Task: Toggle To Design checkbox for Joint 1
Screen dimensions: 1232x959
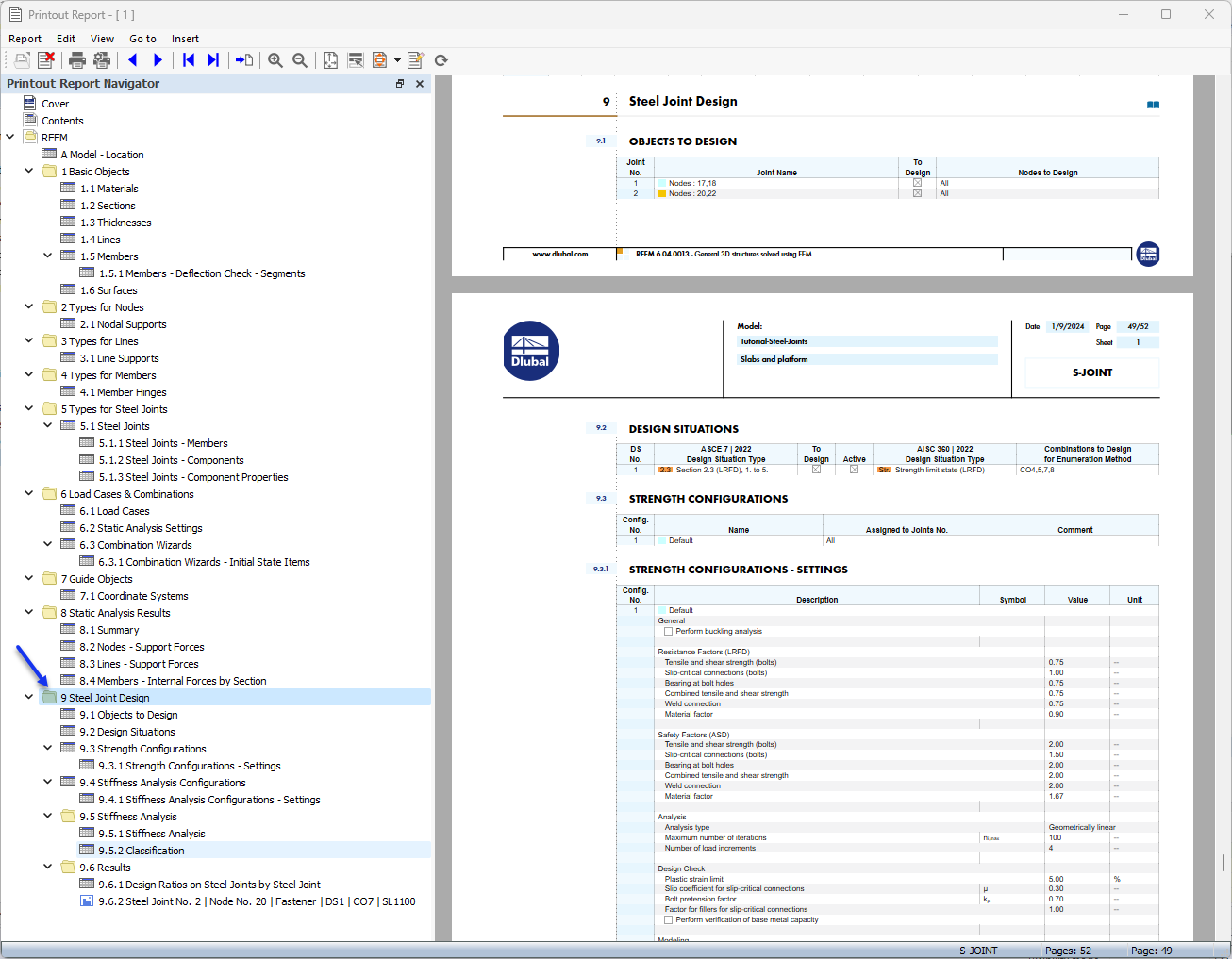Action: [x=917, y=183]
